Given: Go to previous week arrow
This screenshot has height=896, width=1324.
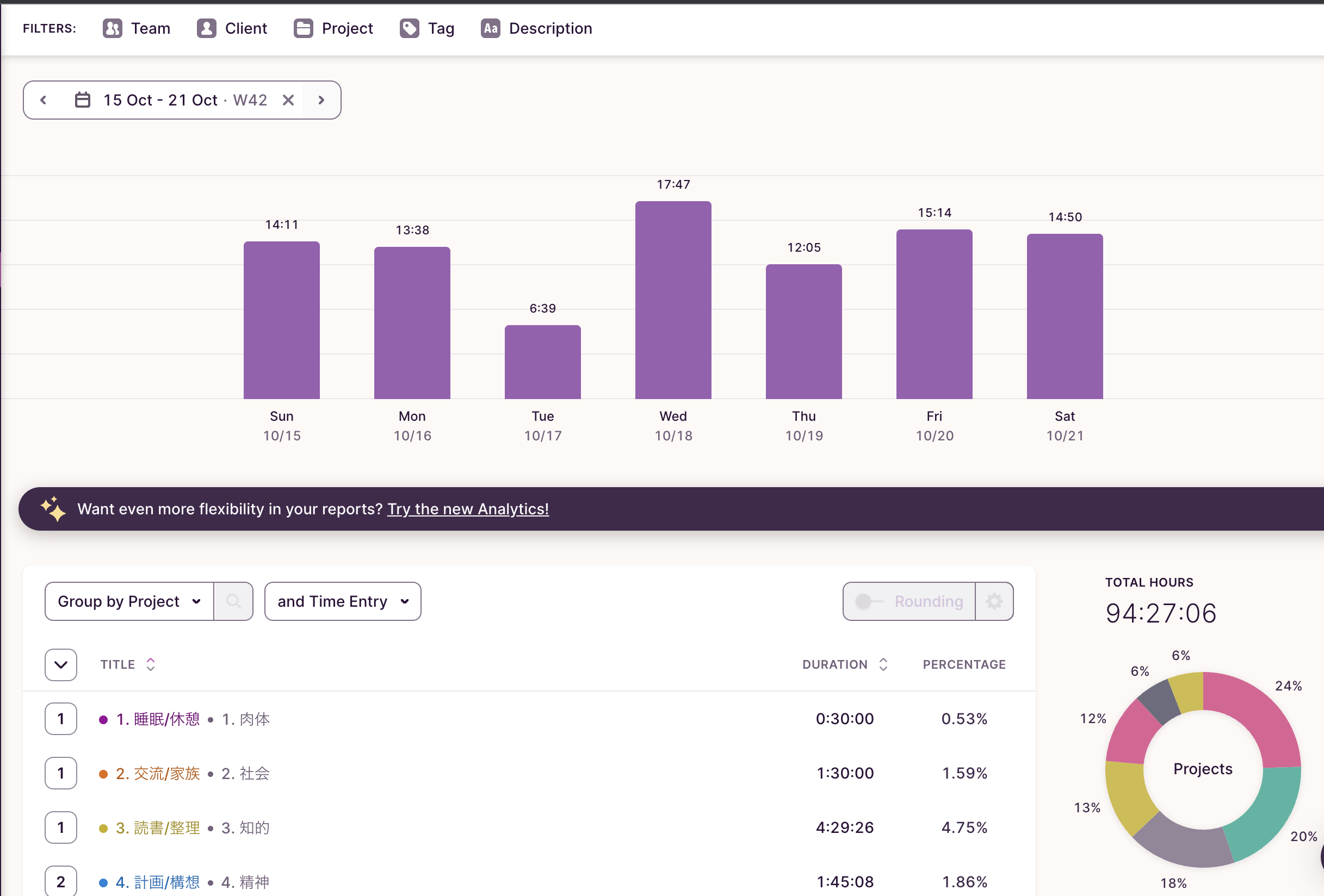Looking at the screenshot, I should pyautogui.click(x=44, y=100).
